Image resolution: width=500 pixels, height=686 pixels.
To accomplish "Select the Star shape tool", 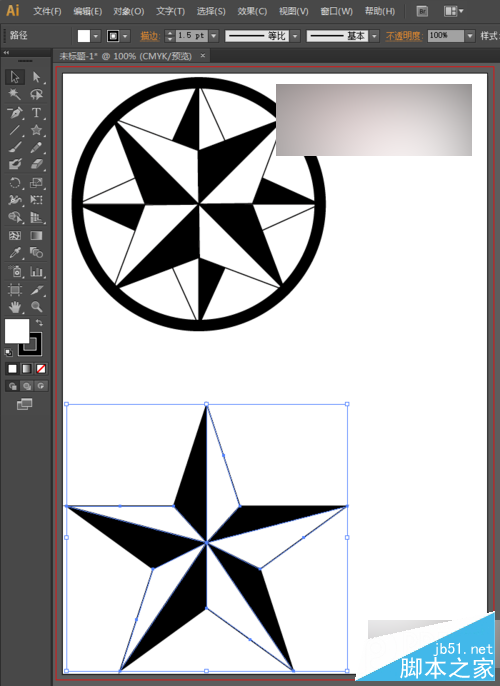I will (36, 130).
